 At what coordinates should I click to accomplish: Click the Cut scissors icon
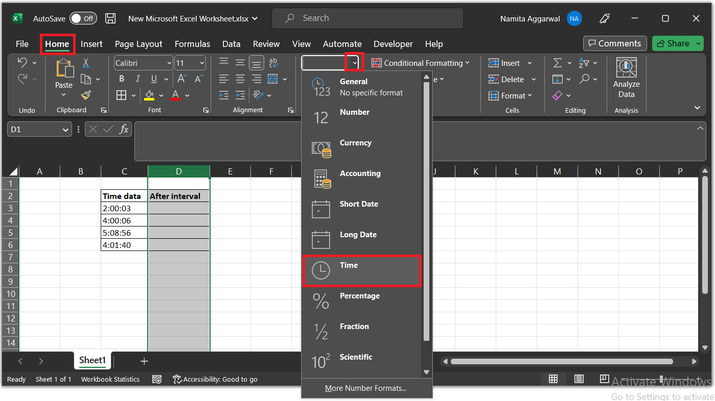tap(85, 63)
